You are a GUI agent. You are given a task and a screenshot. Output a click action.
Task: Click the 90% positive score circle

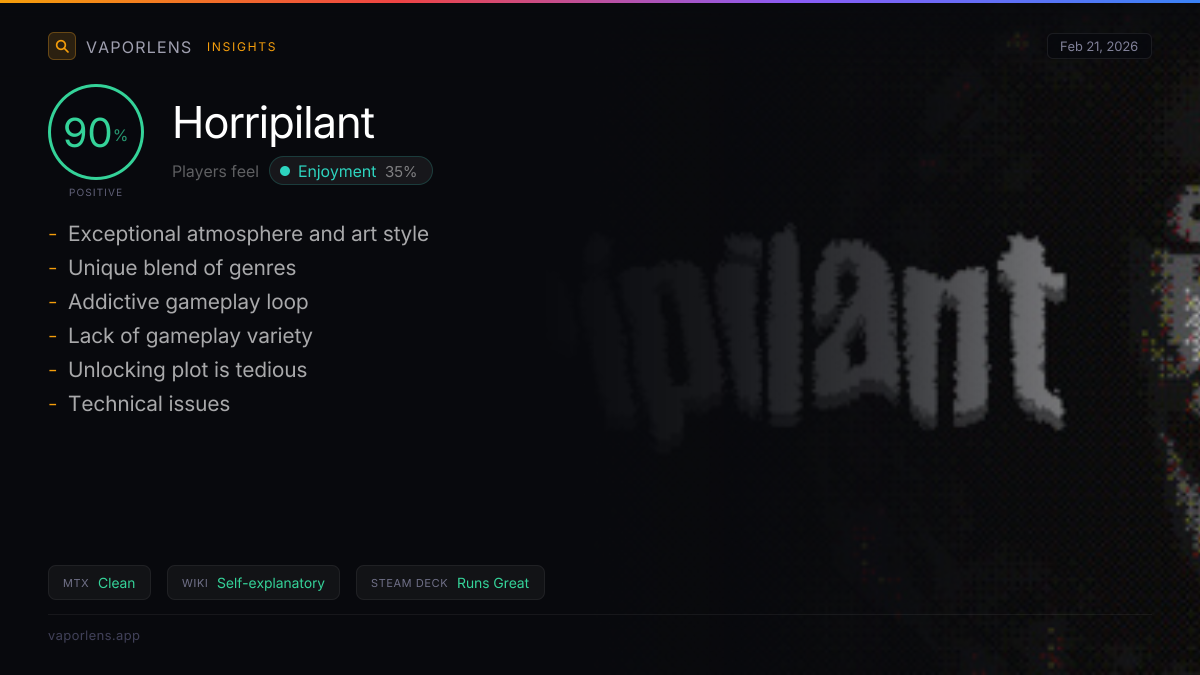click(x=96, y=132)
